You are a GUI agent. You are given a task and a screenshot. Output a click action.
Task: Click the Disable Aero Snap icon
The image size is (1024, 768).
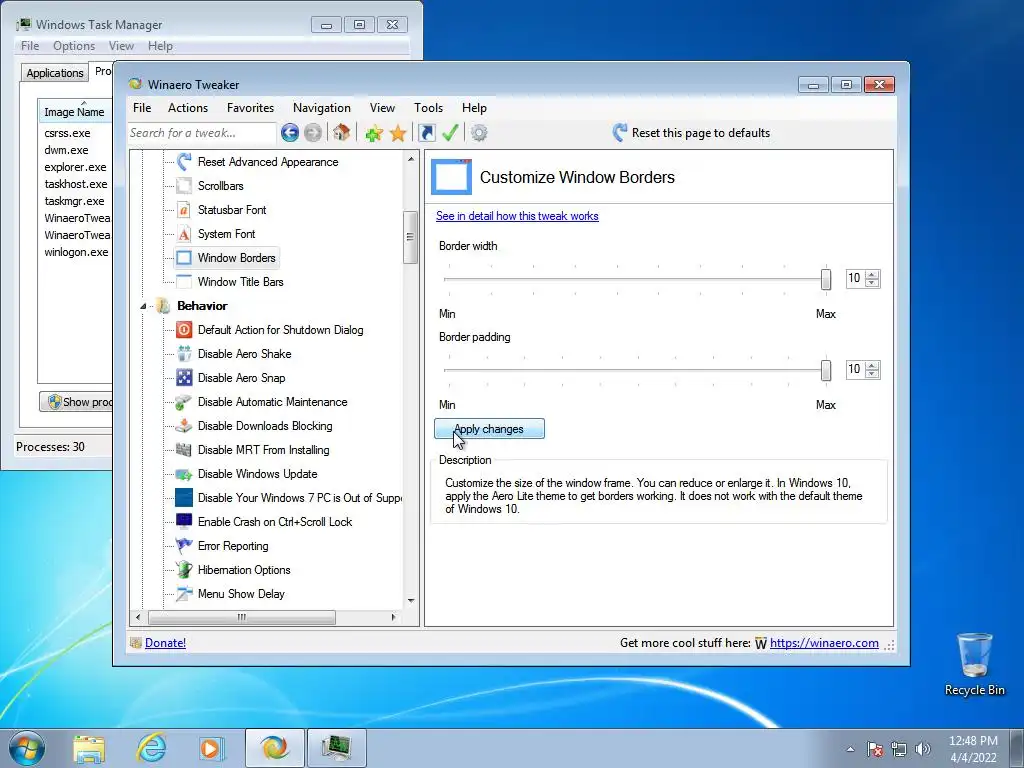point(184,377)
